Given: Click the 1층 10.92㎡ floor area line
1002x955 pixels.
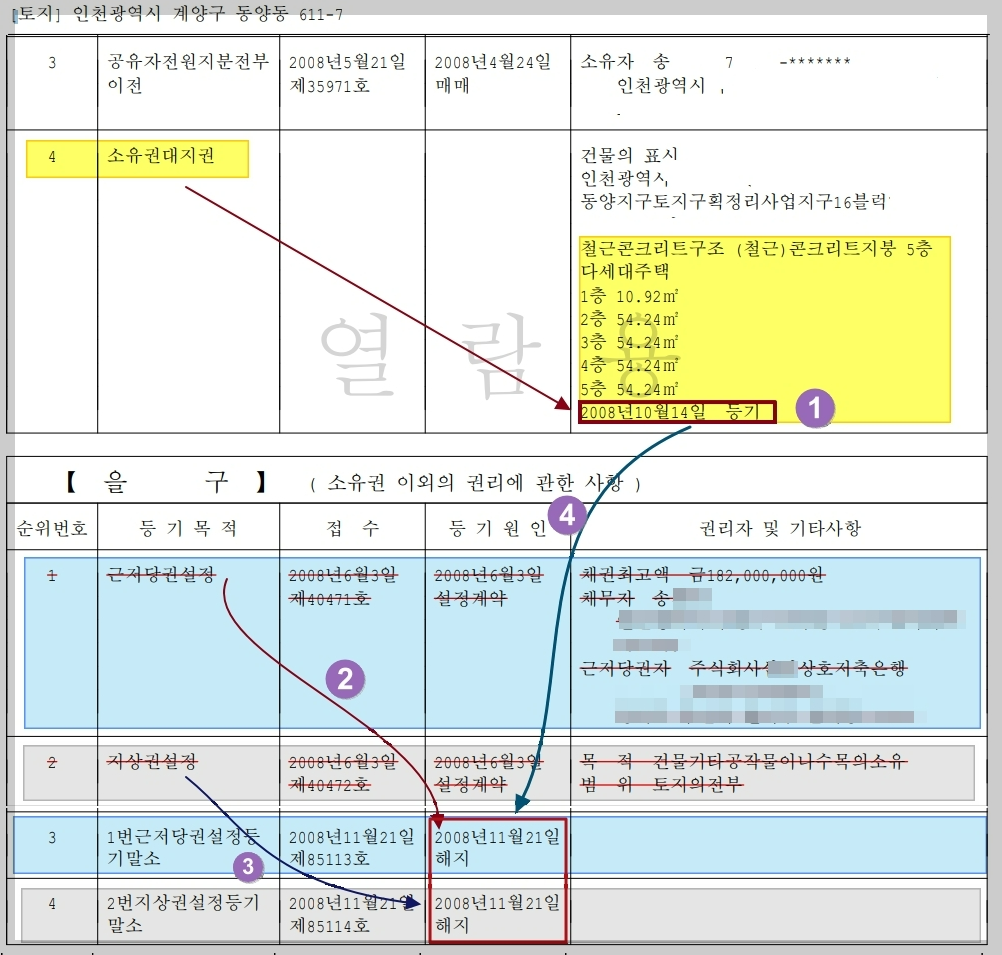Looking at the screenshot, I should 629,296.
